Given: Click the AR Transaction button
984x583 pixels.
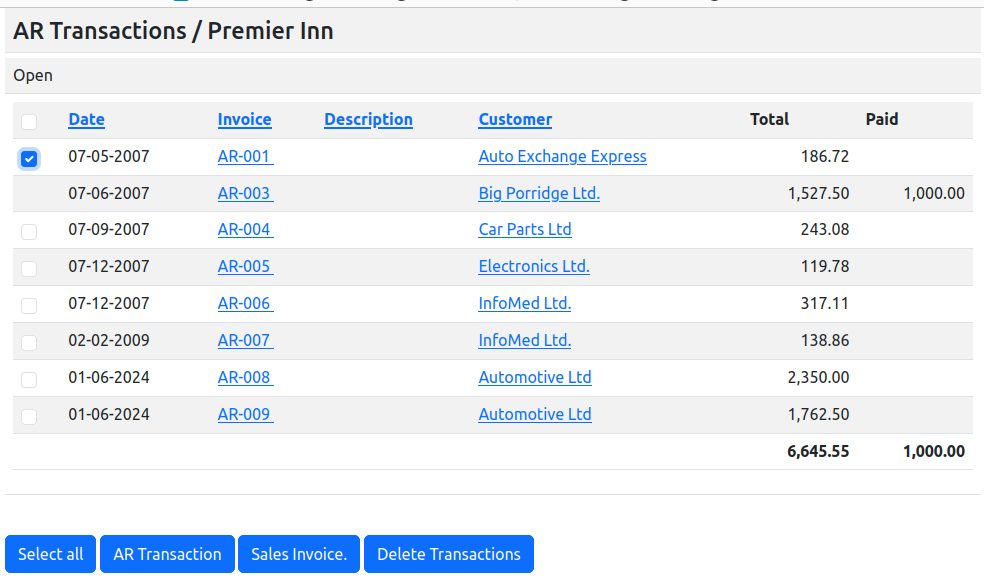Looking at the screenshot, I should [x=167, y=554].
